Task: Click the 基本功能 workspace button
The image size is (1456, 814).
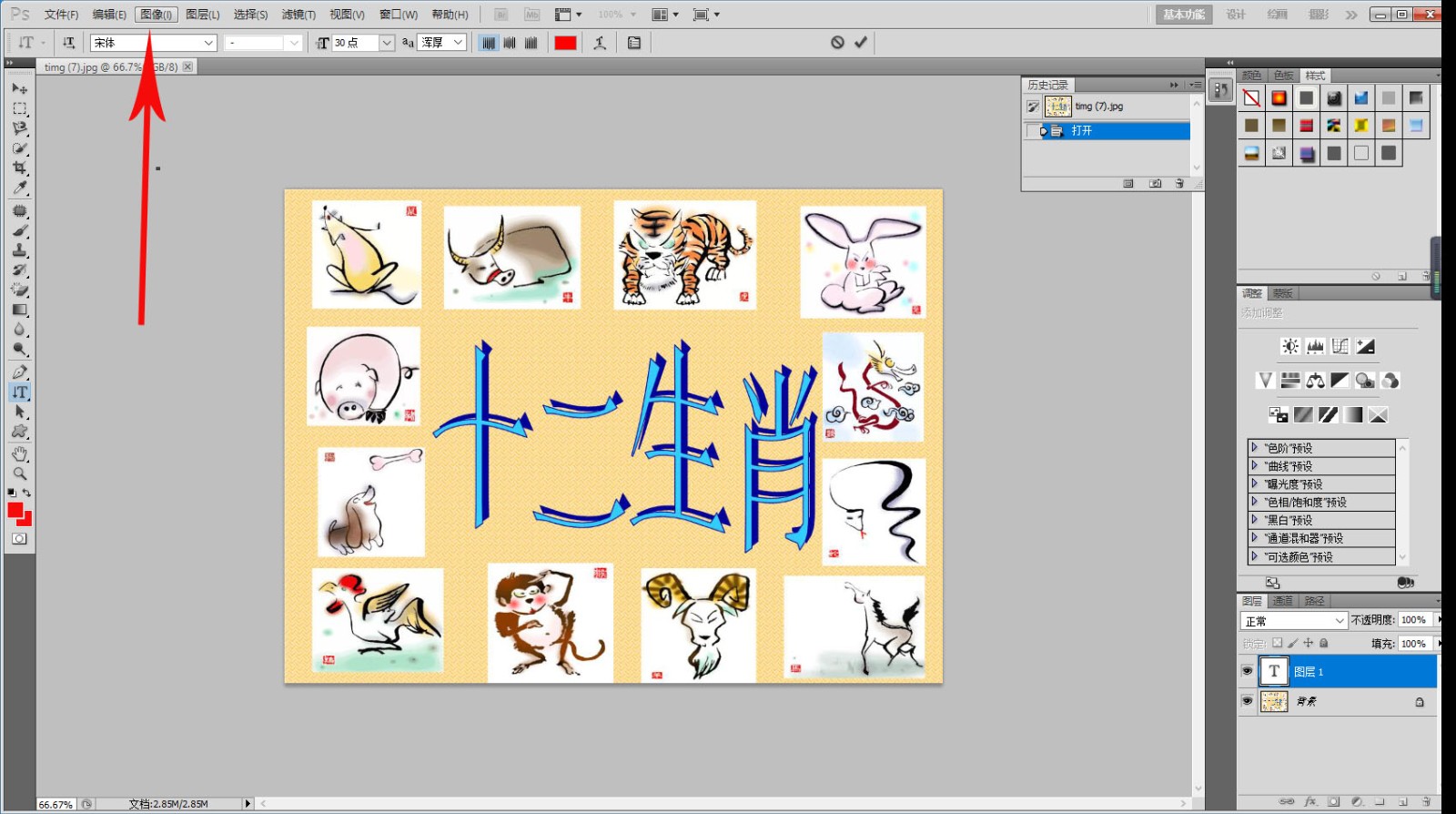Action: 1184,15
